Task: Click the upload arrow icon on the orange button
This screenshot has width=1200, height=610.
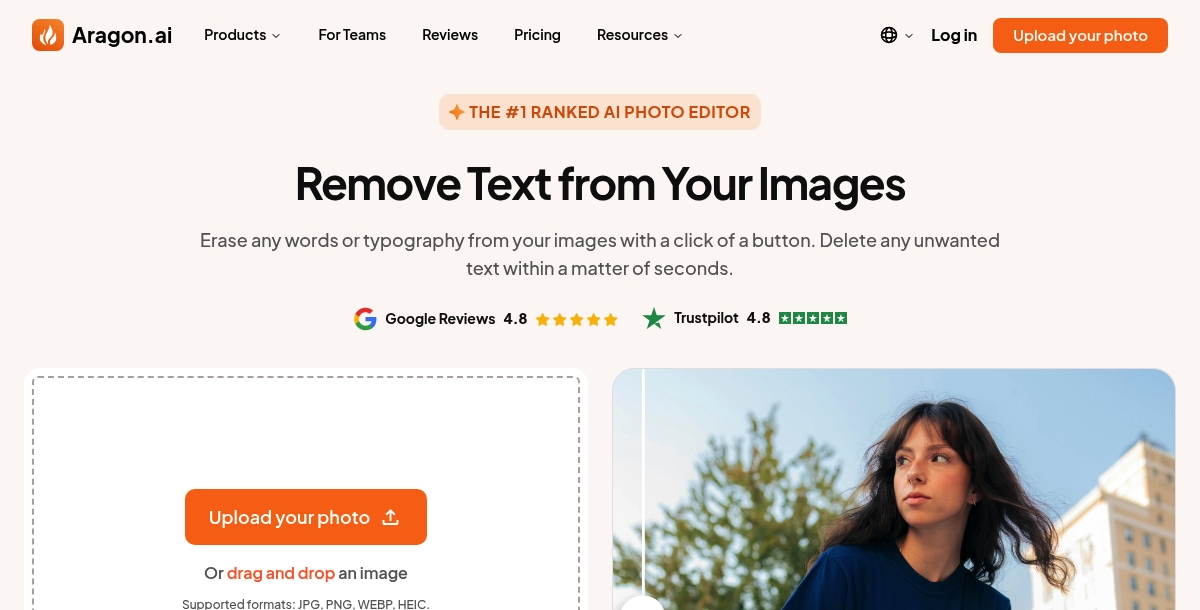Action: (390, 517)
